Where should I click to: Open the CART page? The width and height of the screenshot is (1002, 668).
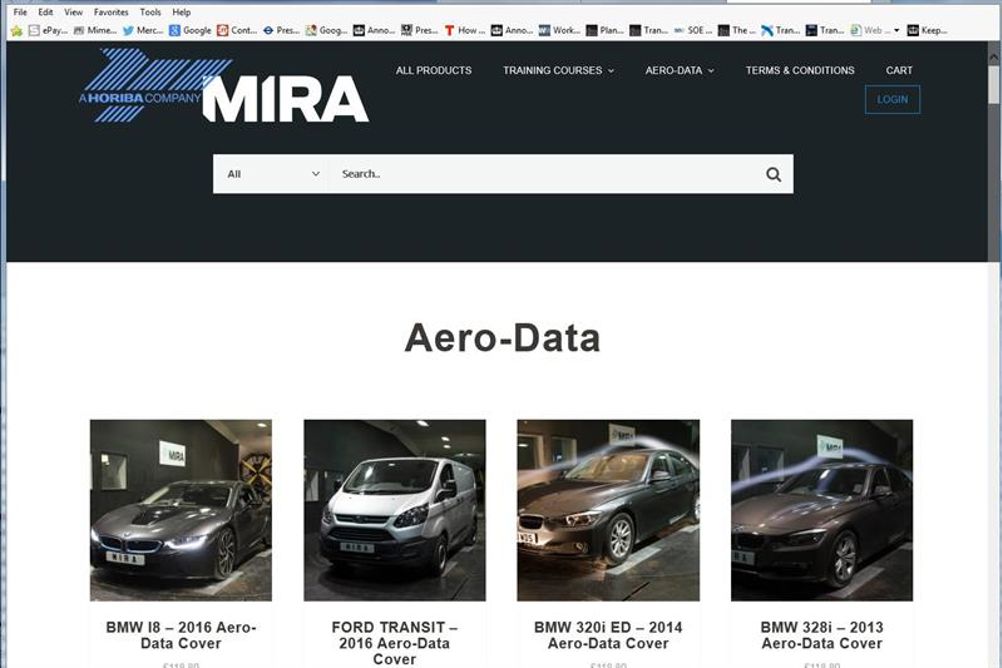click(x=898, y=70)
